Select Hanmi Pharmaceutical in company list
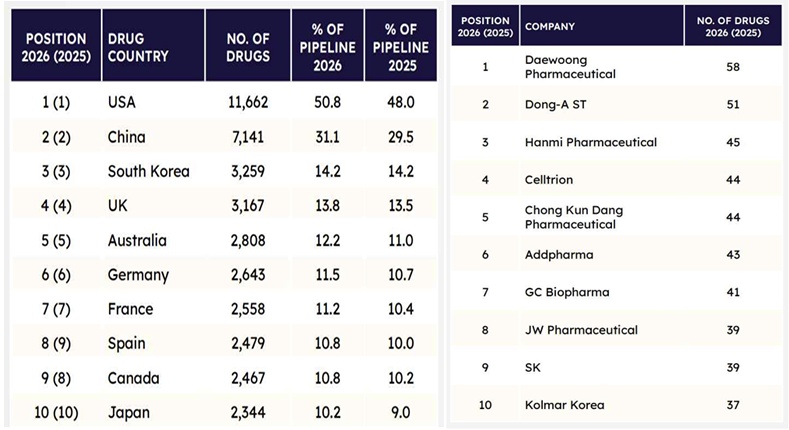 (590, 142)
